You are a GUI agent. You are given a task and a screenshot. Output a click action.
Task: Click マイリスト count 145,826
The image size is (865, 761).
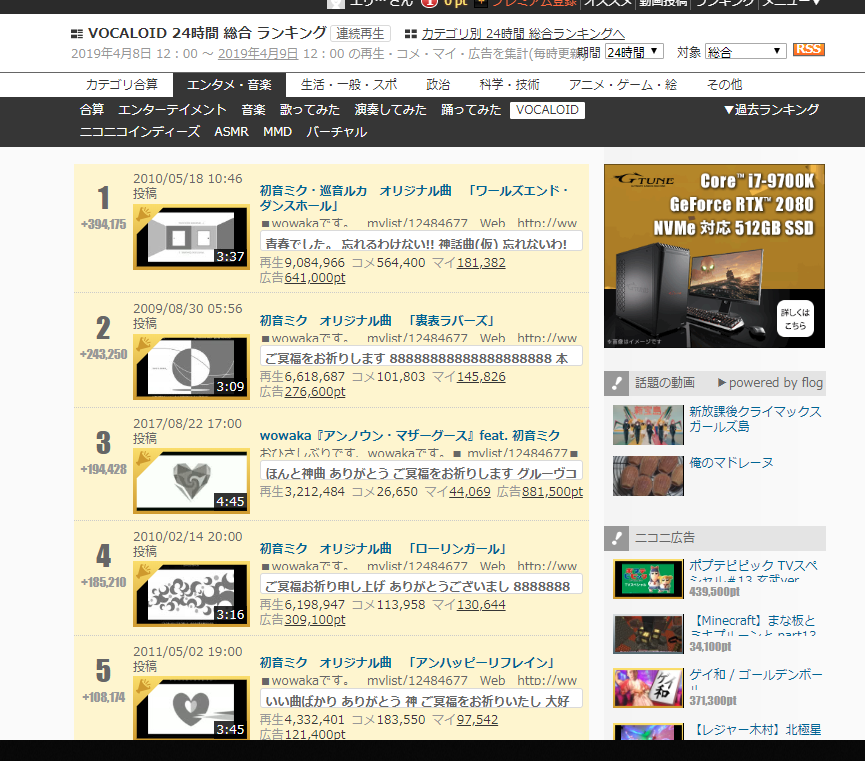tap(481, 376)
